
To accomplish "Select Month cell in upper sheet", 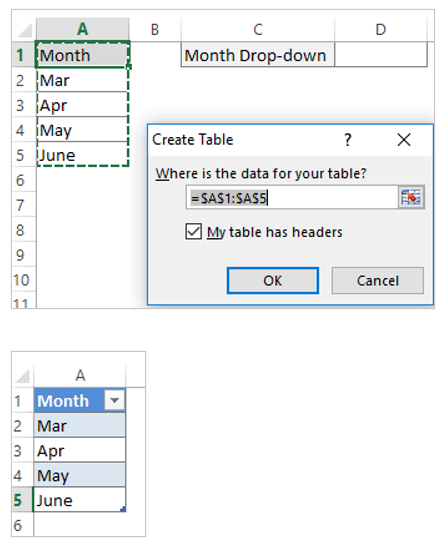I will (x=83, y=55).
